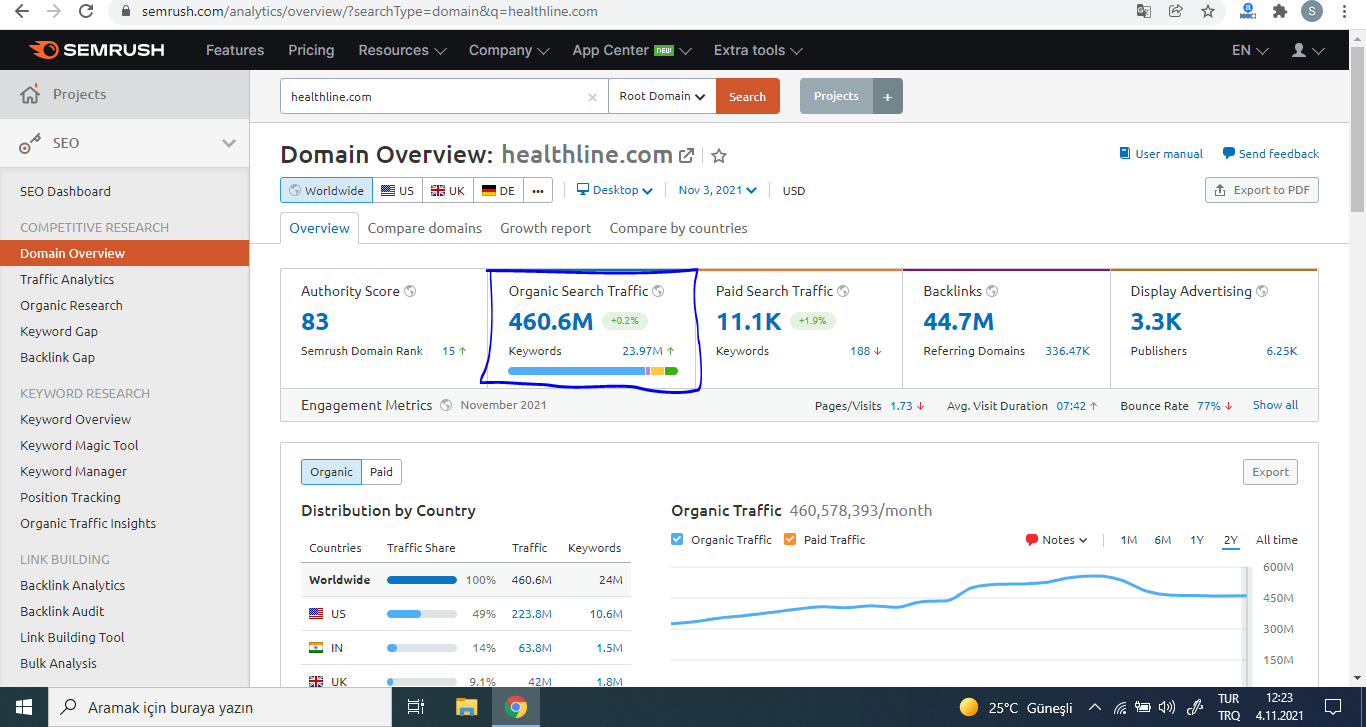Expand the Resources menu

(402, 50)
